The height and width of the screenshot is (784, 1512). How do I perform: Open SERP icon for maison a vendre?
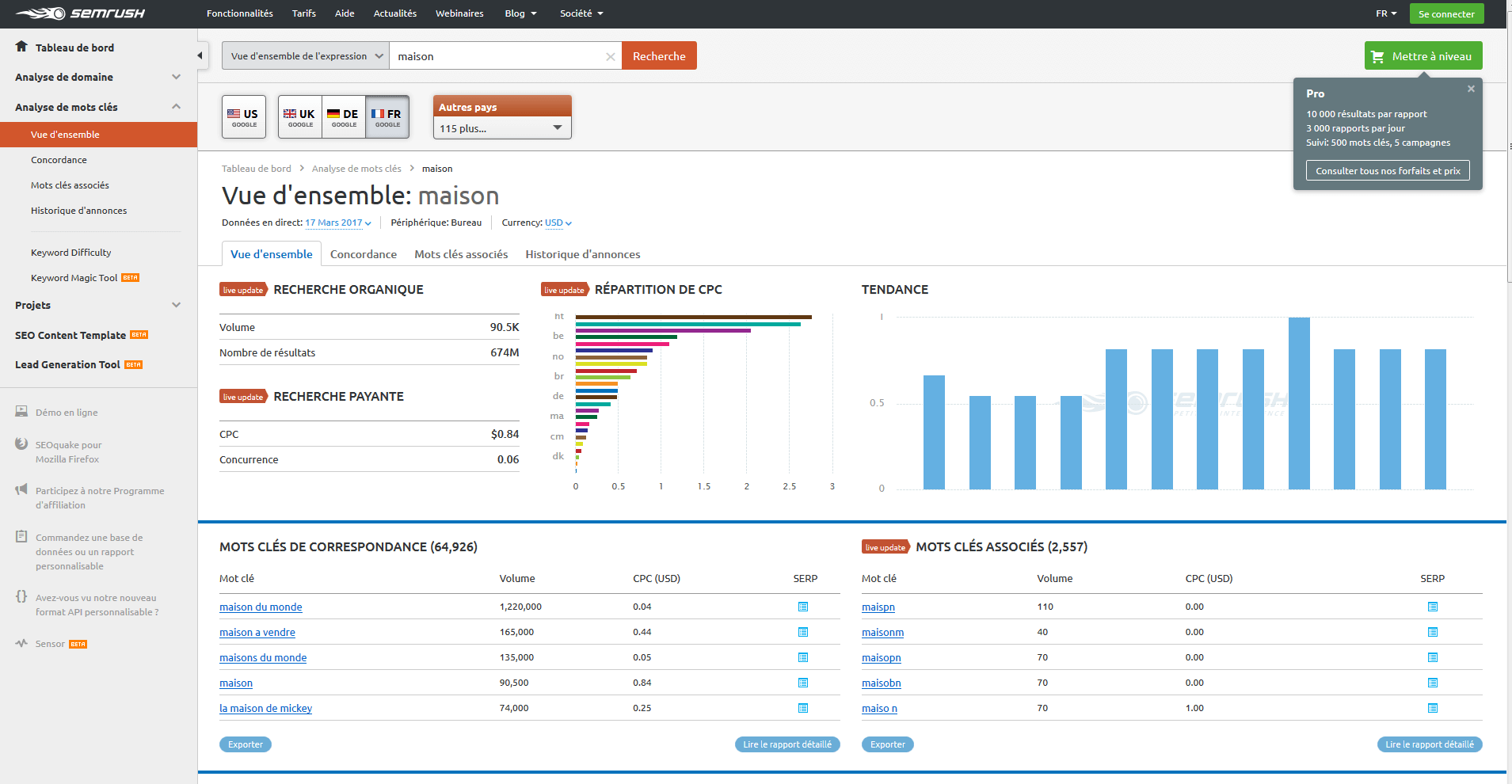click(803, 632)
